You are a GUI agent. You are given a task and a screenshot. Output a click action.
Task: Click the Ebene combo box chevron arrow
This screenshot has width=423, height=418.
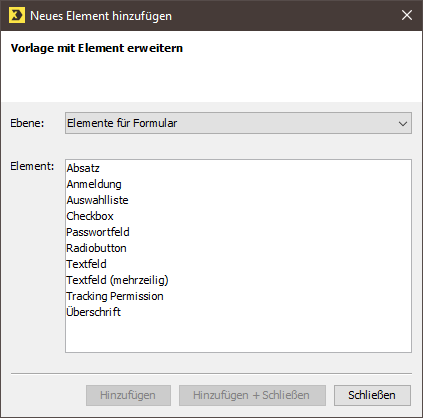coord(403,124)
